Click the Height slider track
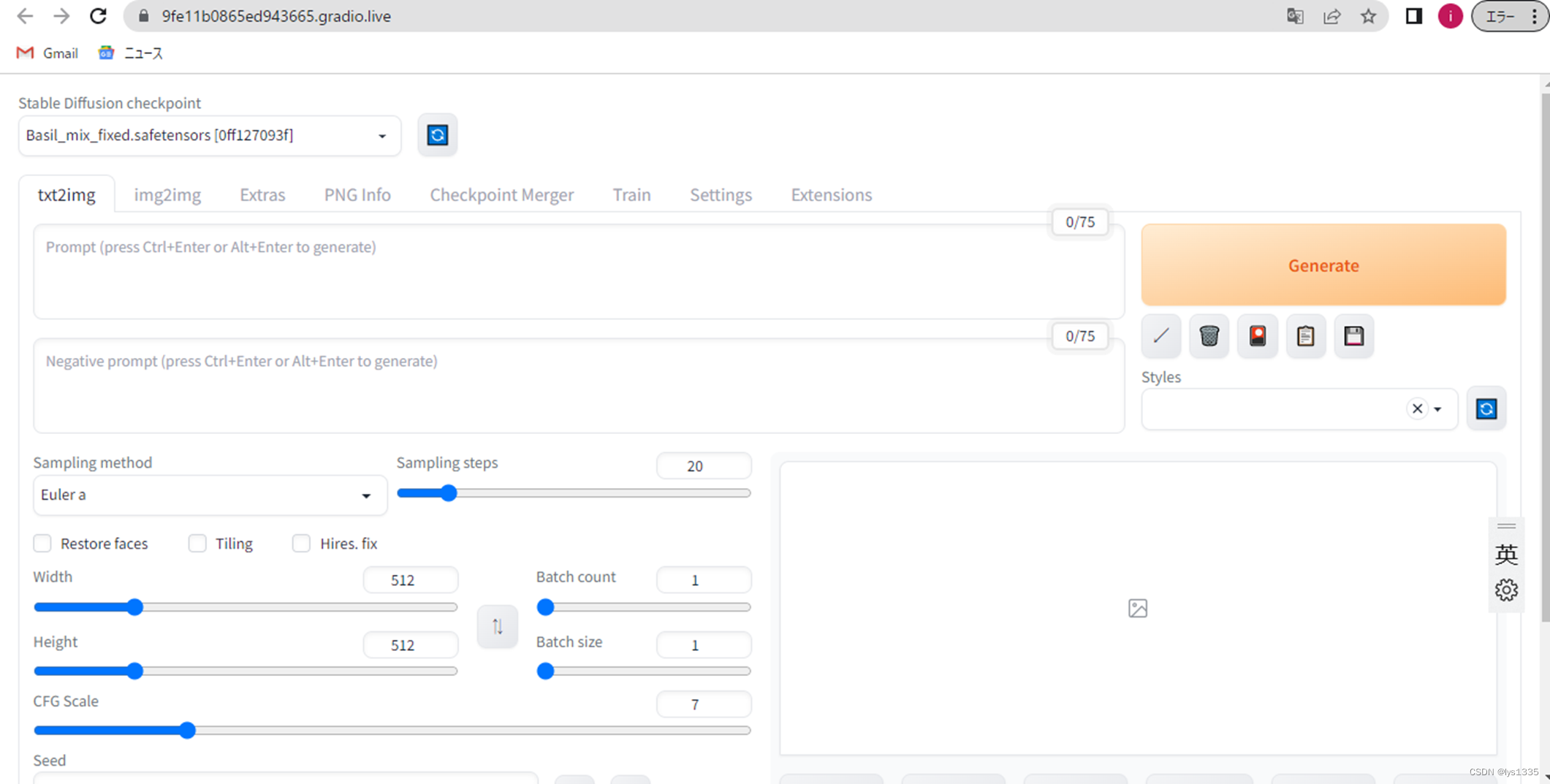Viewport: 1550px width, 784px height. [x=246, y=671]
